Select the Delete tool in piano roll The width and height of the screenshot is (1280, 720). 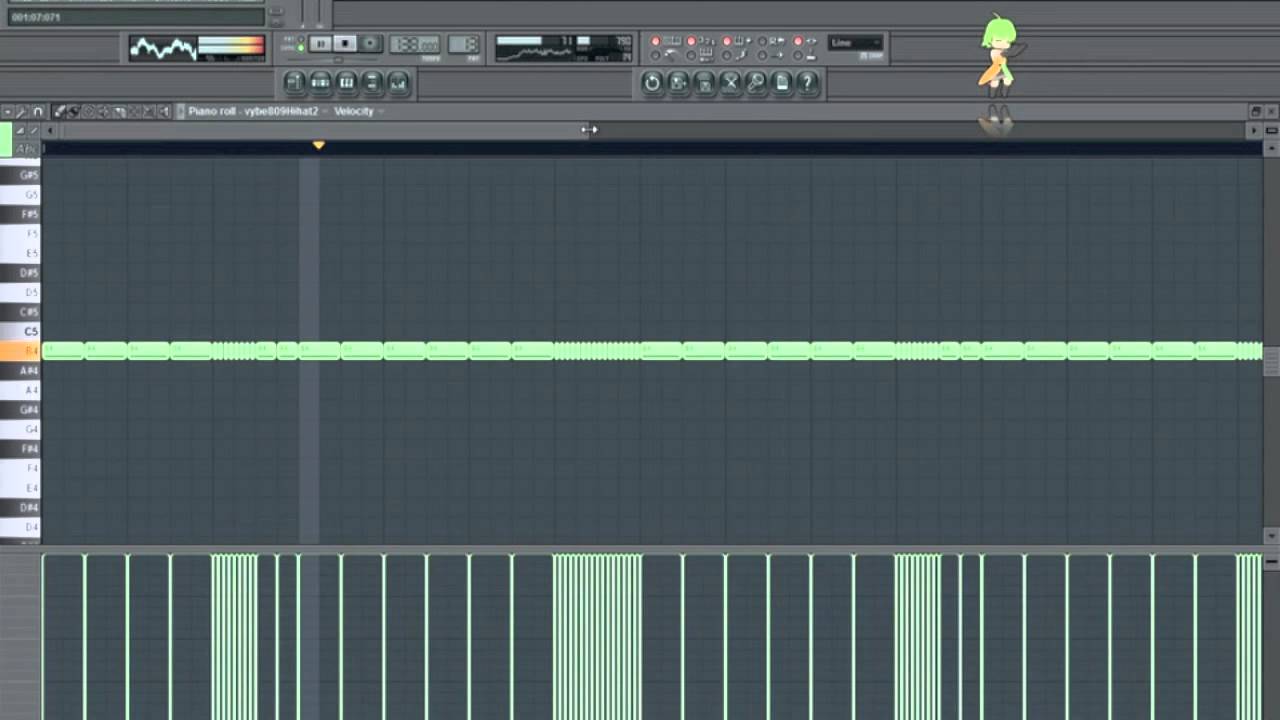pos(88,111)
